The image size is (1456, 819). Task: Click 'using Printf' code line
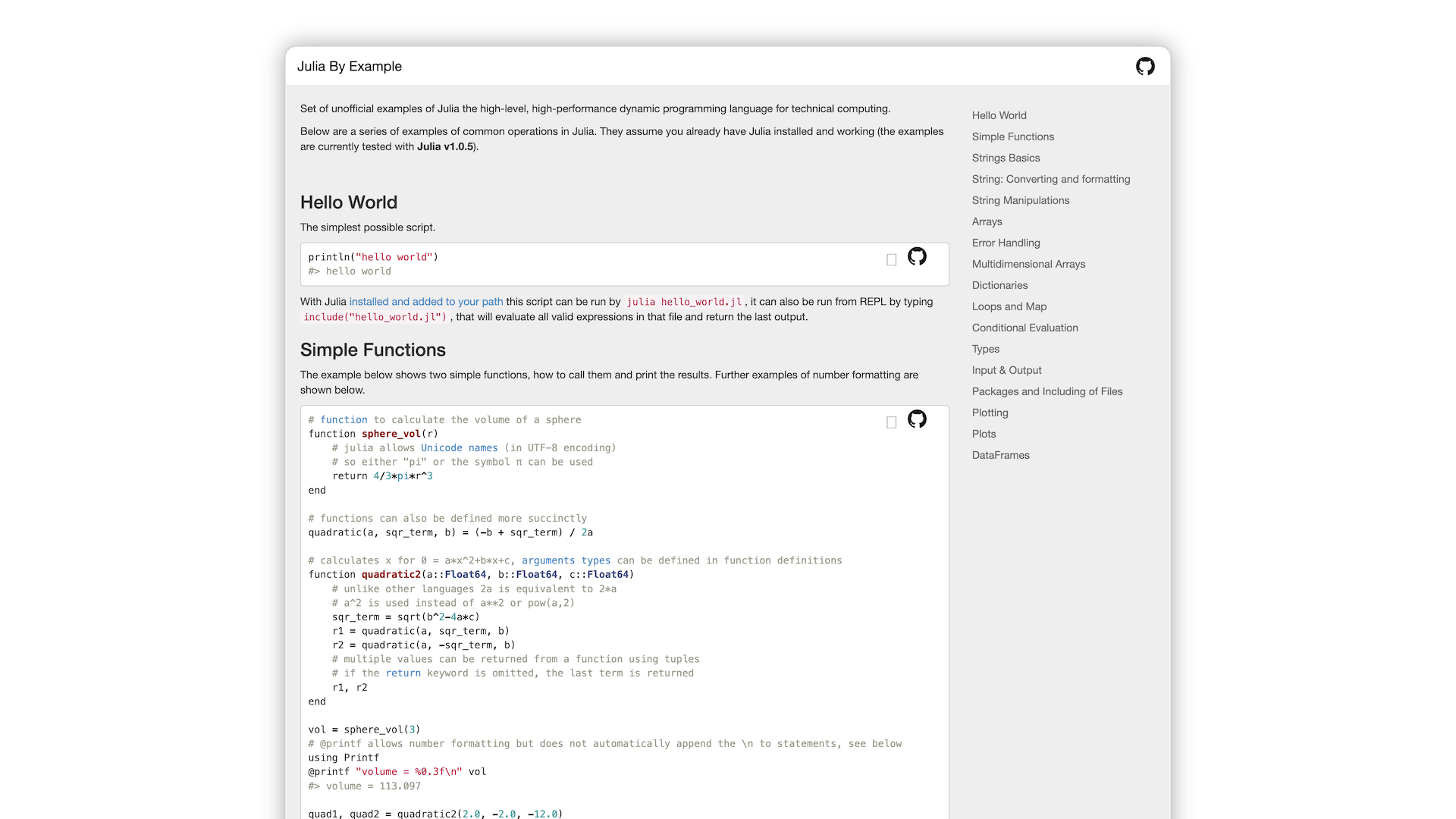click(x=344, y=758)
